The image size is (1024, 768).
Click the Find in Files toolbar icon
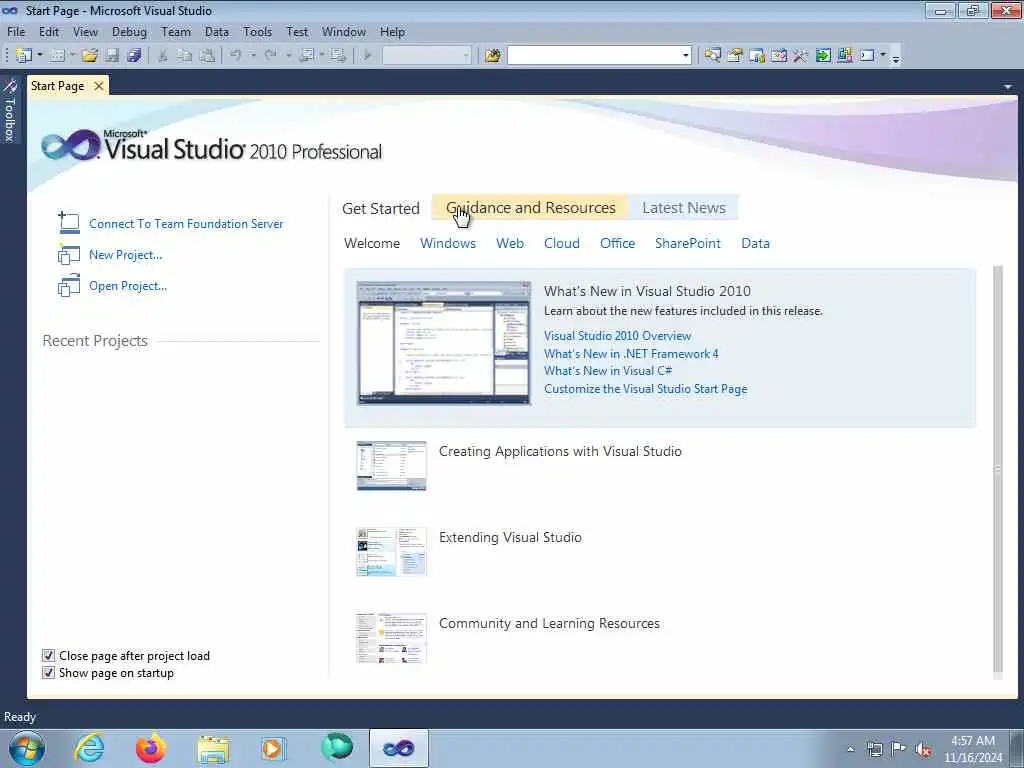pyautogui.click(x=493, y=56)
